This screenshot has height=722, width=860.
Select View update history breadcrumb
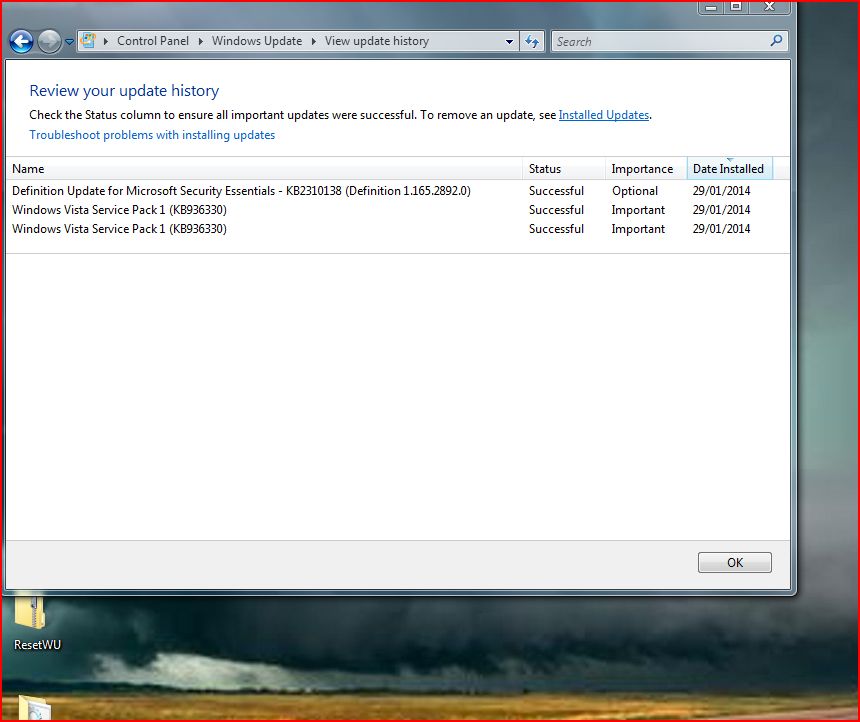pos(376,41)
